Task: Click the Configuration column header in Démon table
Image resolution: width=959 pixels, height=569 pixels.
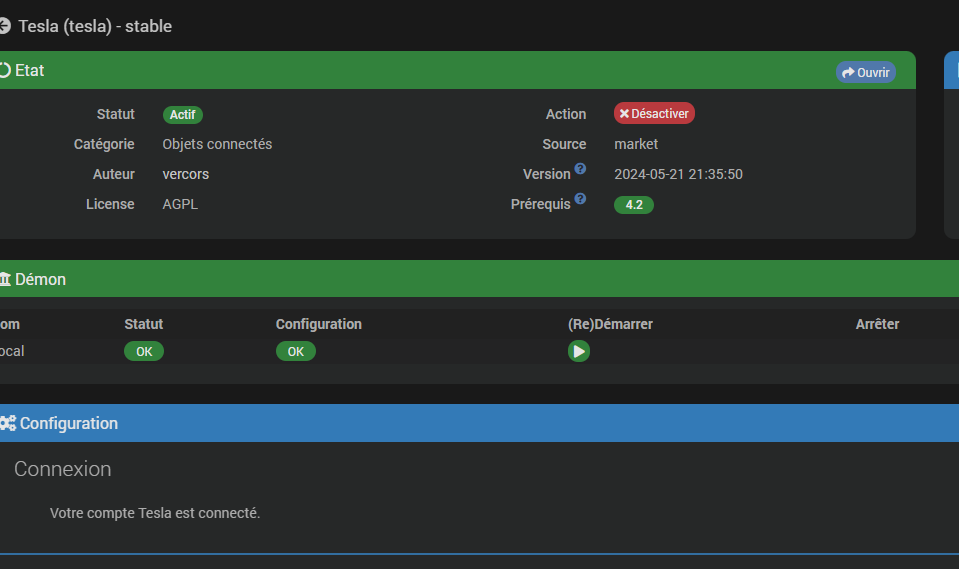Action: tap(319, 324)
